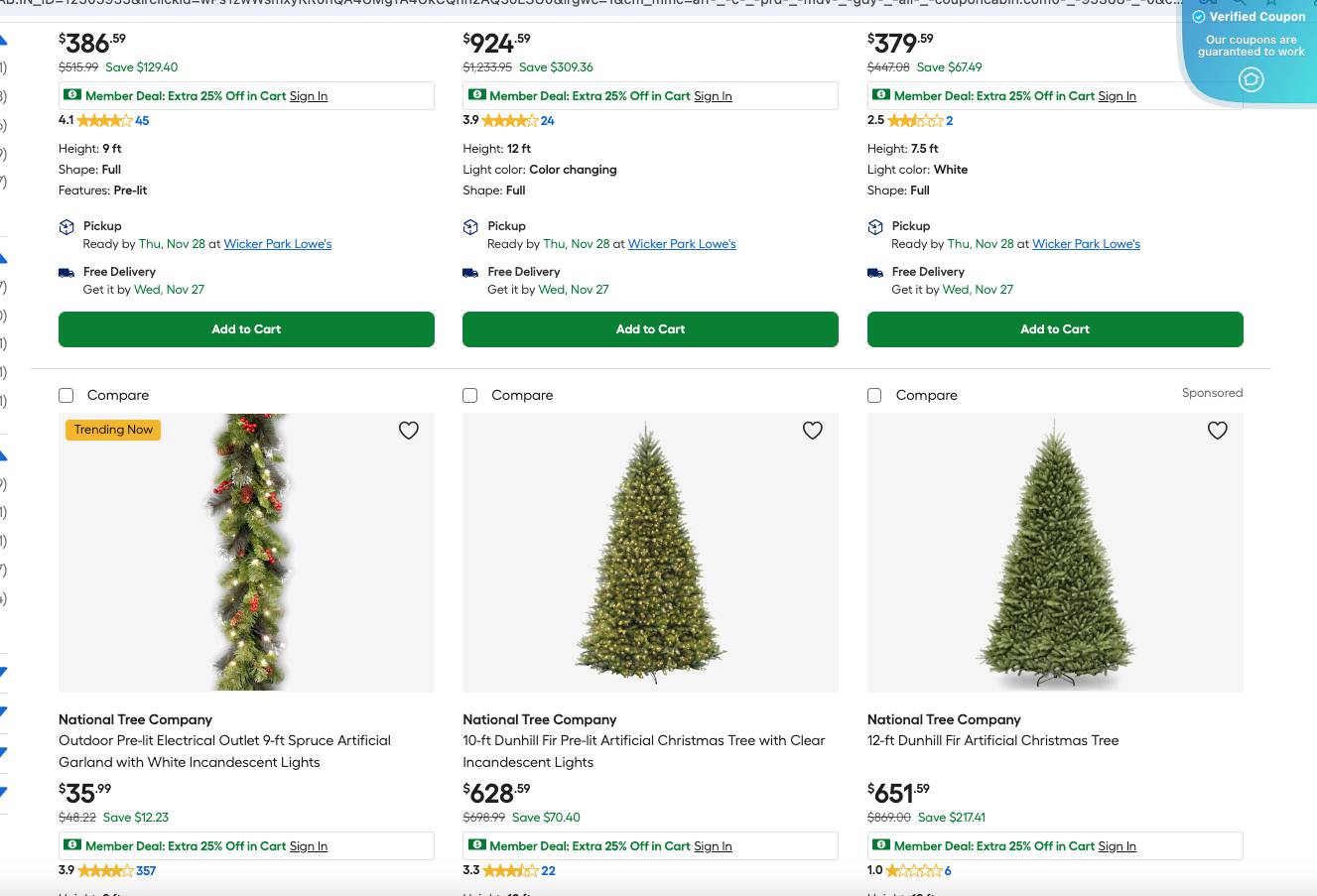The image size is (1317, 896).
Task: Open the Wicker Park Lowe's store link
Action: [277, 244]
